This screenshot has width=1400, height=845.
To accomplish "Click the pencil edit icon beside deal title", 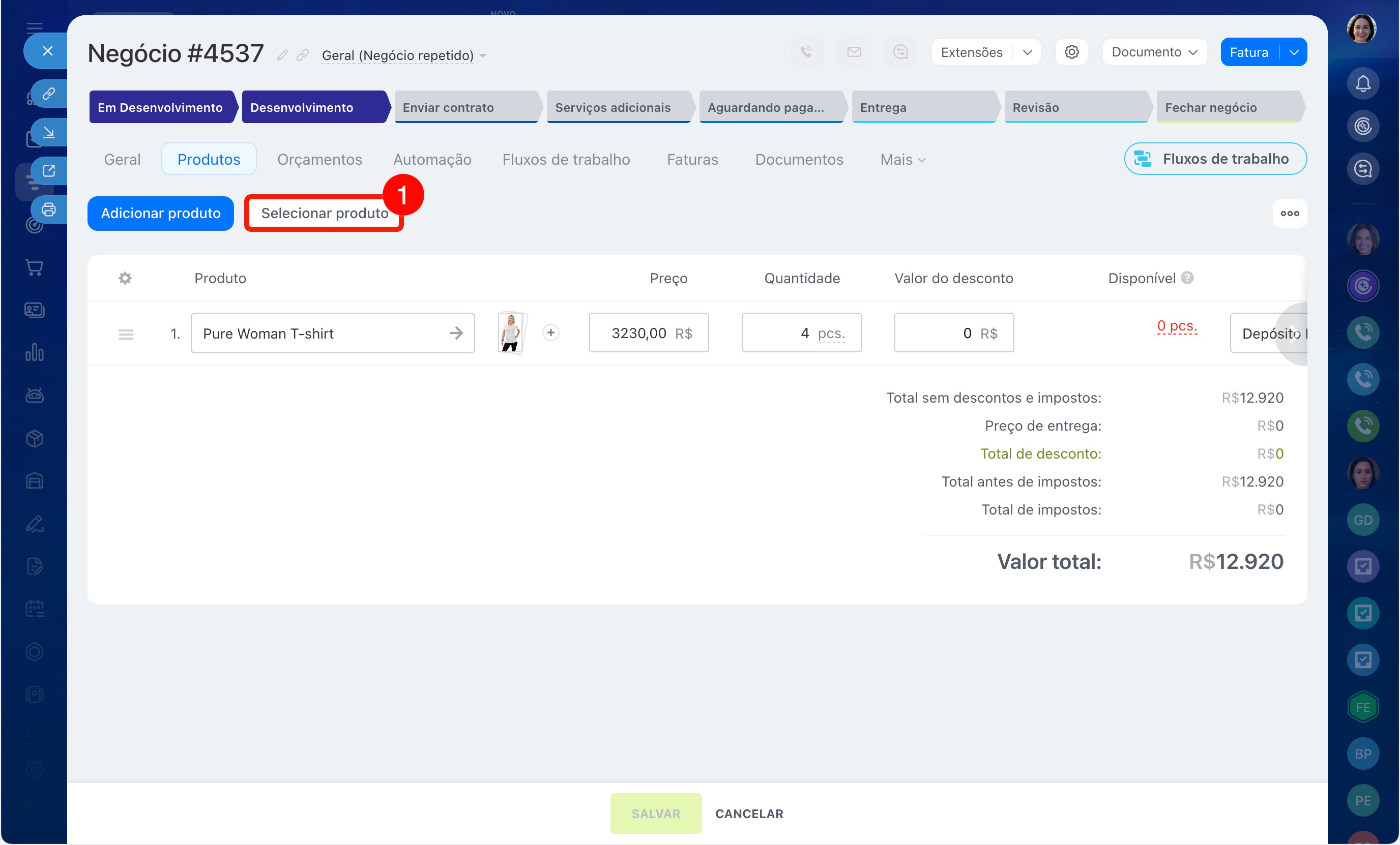I will 282,55.
